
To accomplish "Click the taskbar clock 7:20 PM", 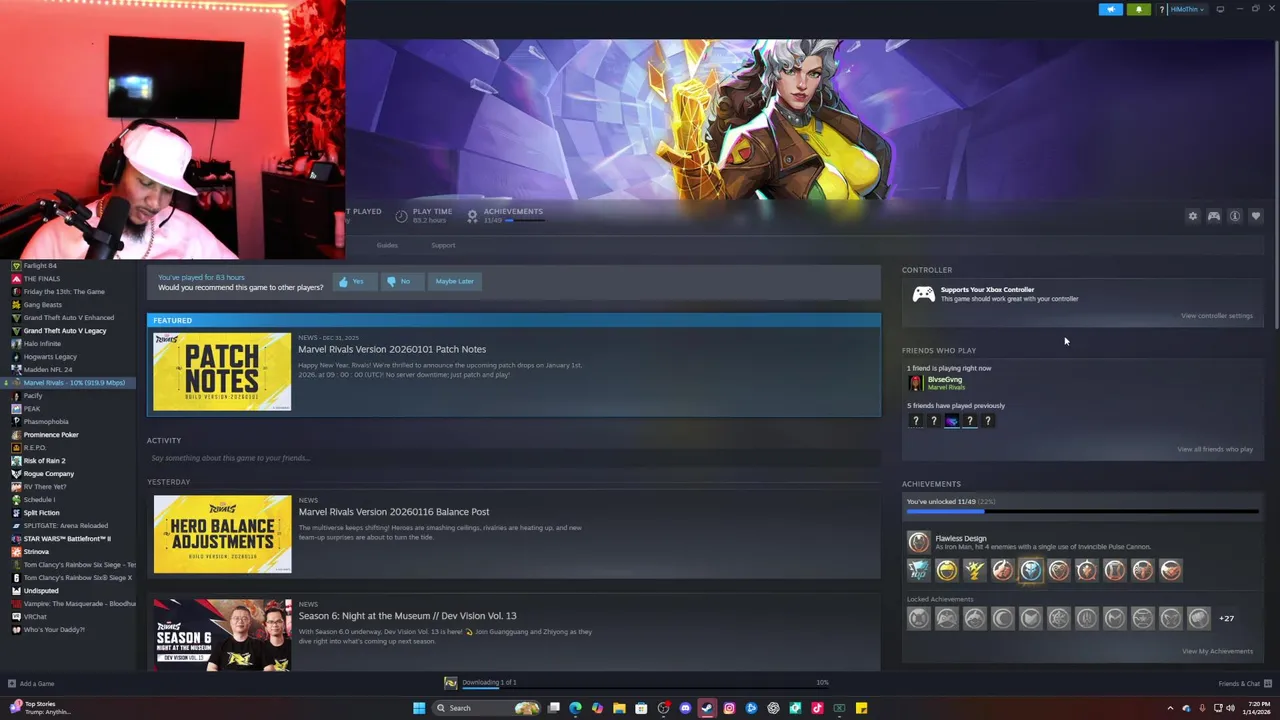I will click(x=1259, y=708).
